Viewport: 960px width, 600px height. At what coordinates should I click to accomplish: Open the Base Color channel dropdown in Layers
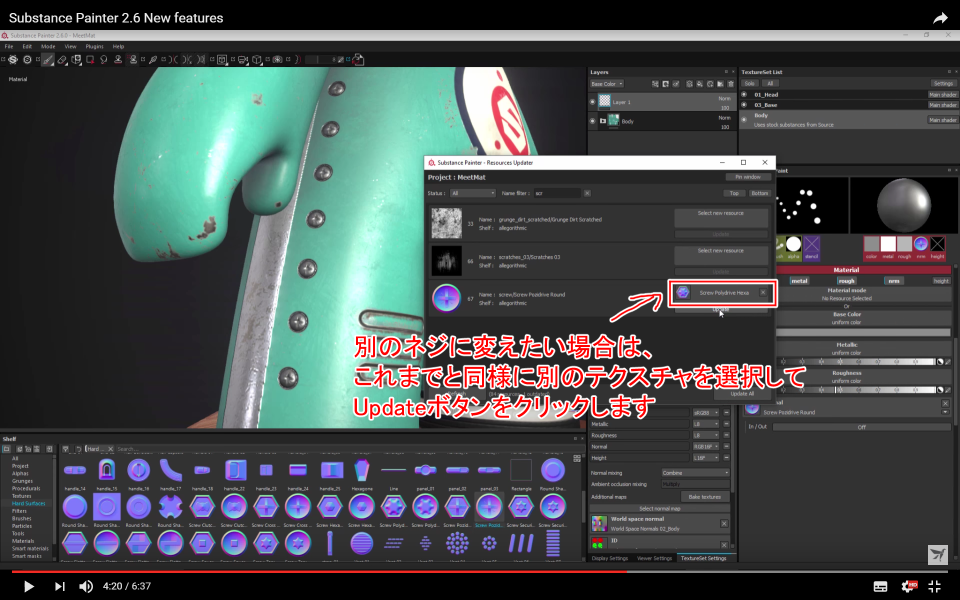pos(607,84)
